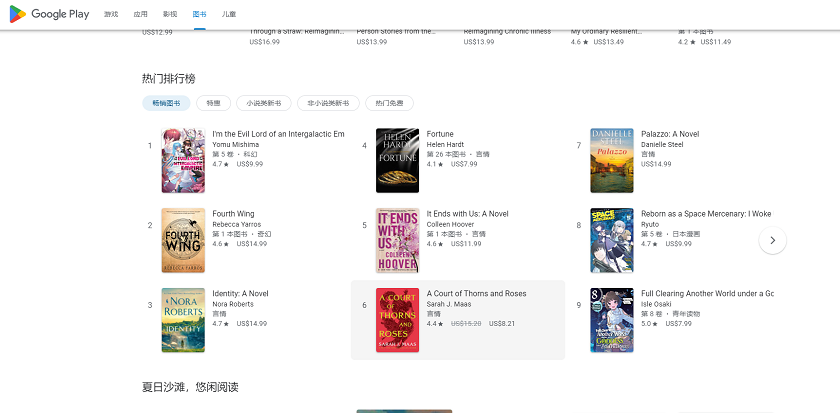Open the Danielle Steel Palazzo cover
The width and height of the screenshot is (840, 413).
tap(612, 161)
